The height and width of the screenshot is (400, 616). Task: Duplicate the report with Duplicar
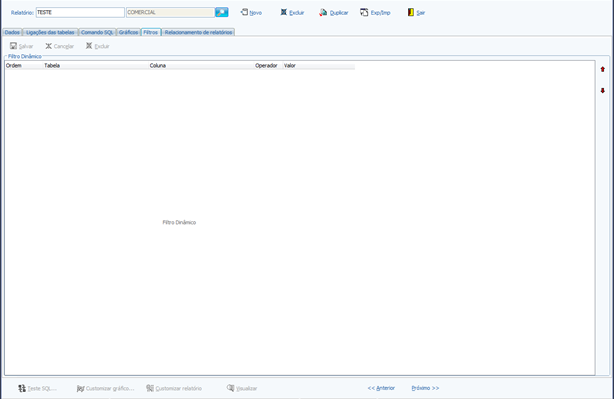click(x=334, y=13)
